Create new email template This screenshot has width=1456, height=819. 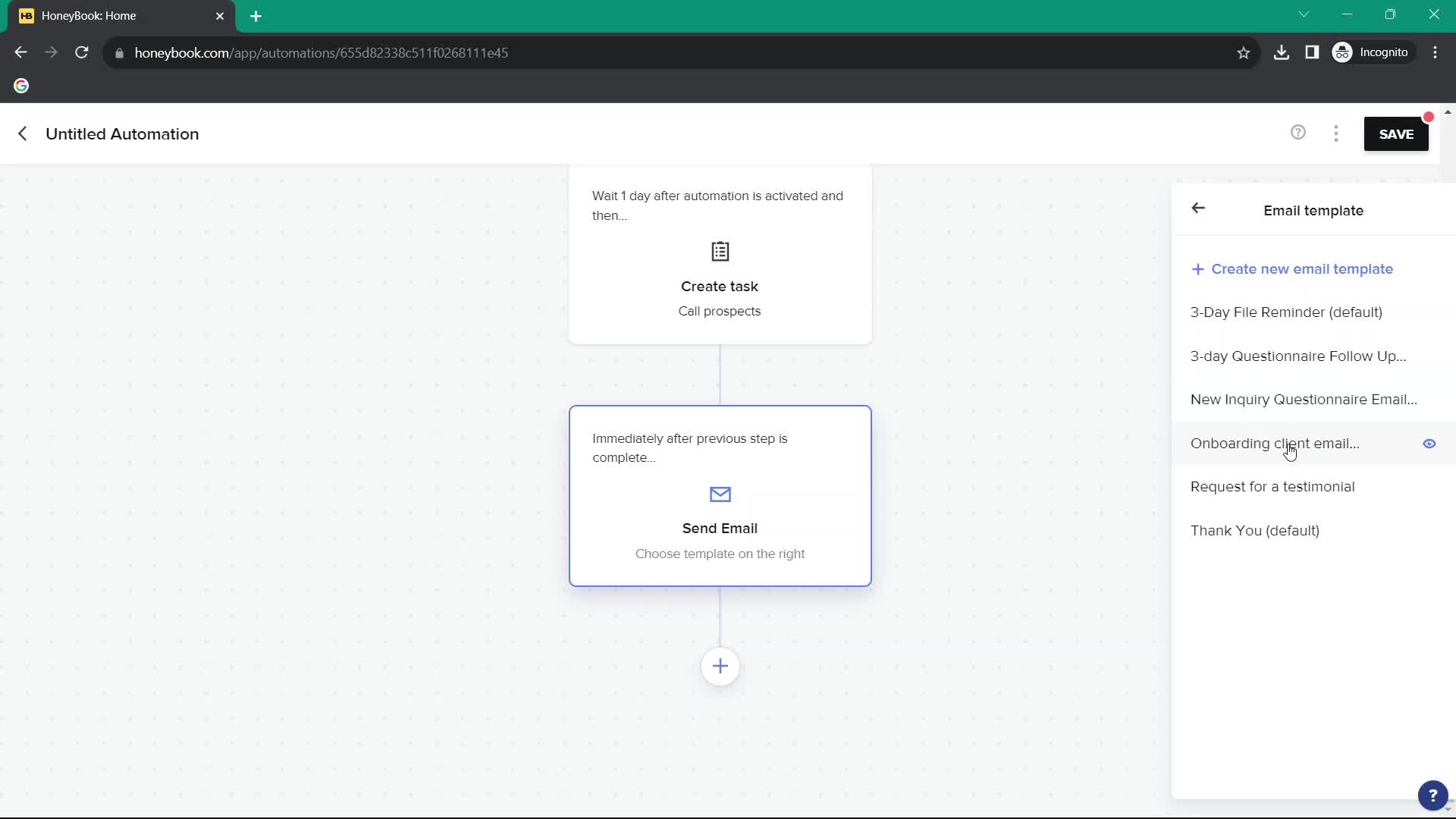1292,269
